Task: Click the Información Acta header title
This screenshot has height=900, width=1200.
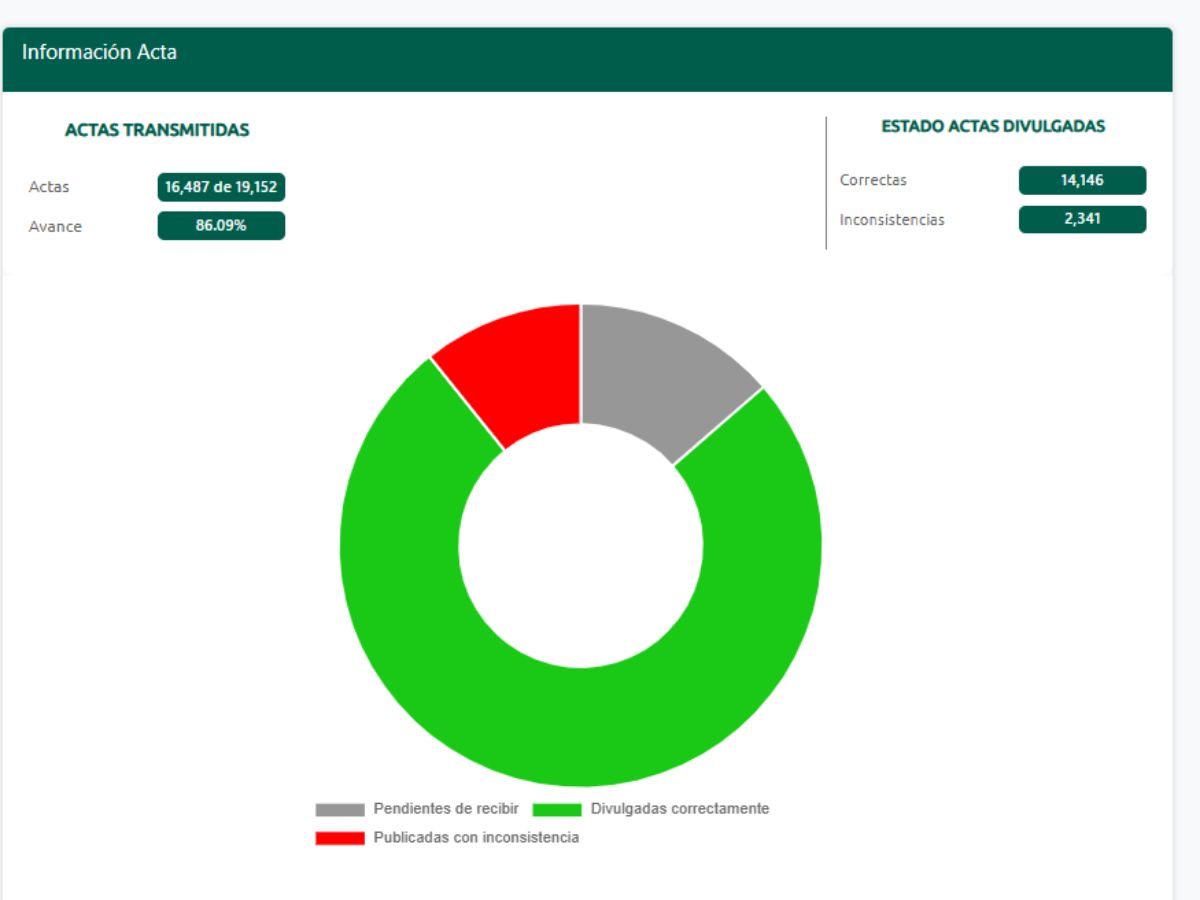Action: [99, 53]
